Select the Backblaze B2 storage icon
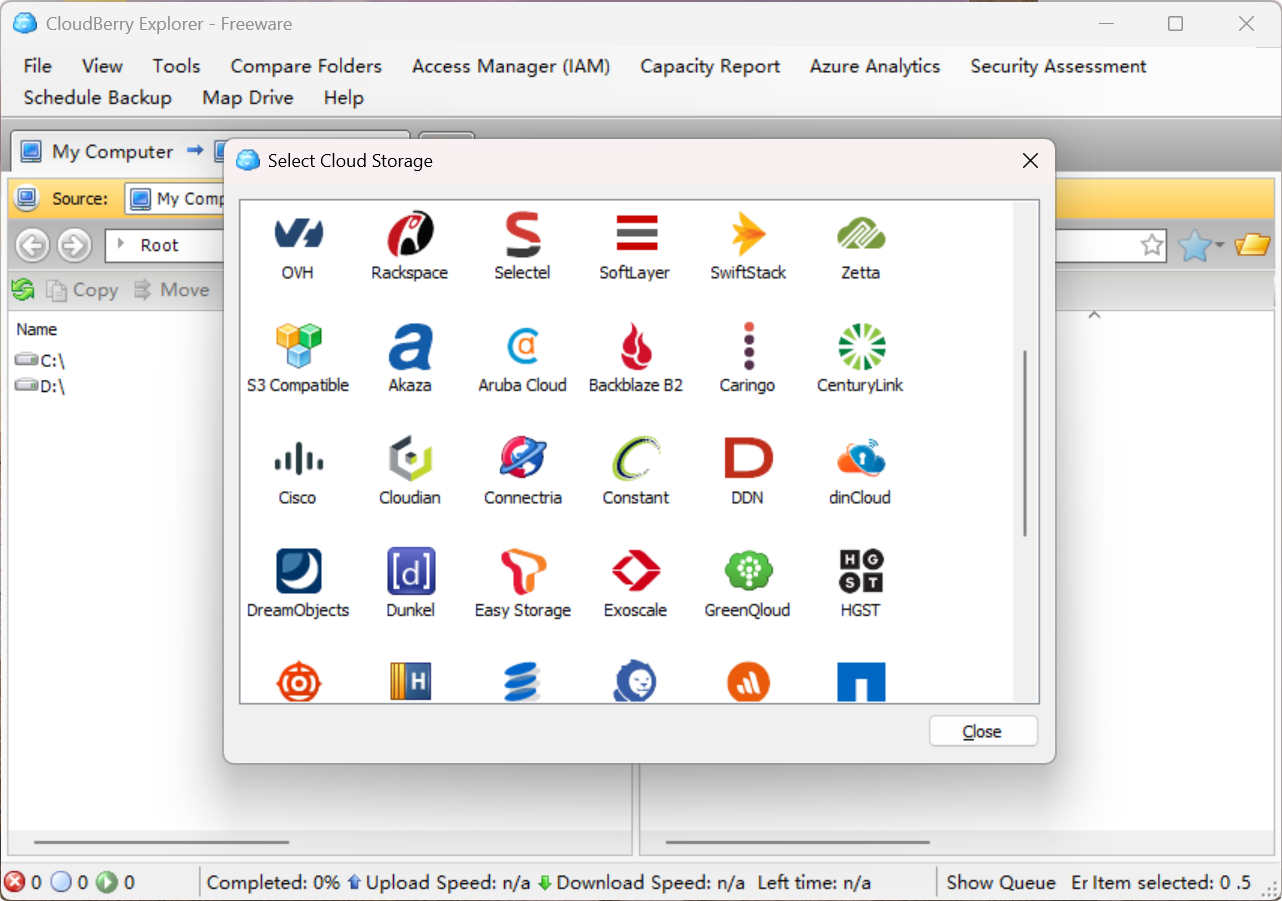This screenshot has width=1282, height=901. pyautogui.click(x=635, y=348)
